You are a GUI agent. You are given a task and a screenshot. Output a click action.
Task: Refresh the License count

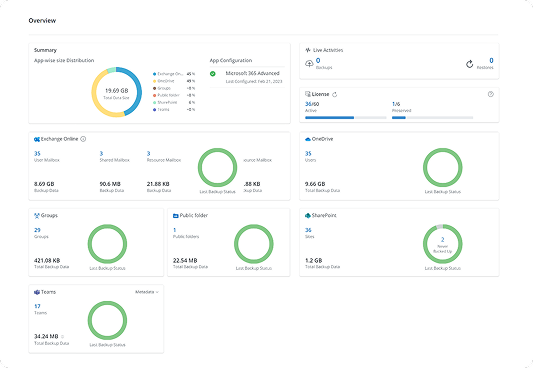334,94
